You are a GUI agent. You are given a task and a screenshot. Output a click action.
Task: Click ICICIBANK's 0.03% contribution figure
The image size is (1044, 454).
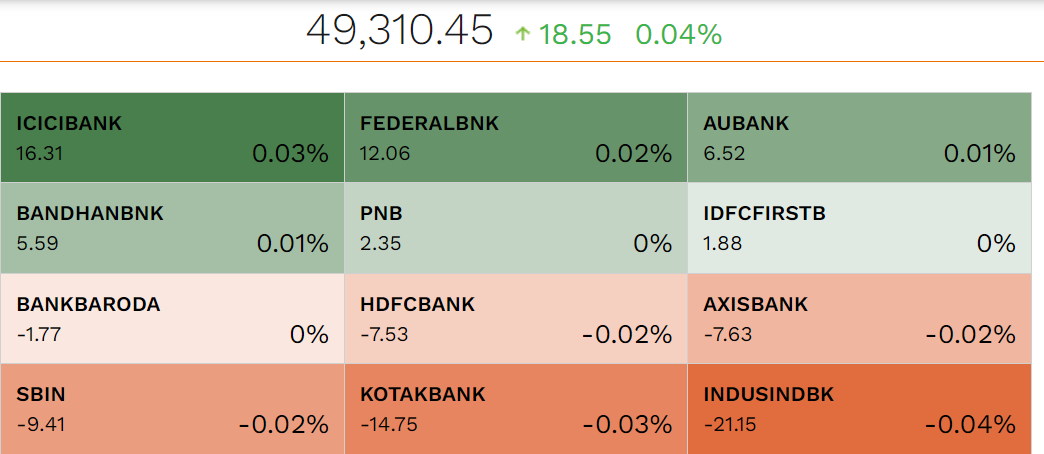tap(290, 154)
